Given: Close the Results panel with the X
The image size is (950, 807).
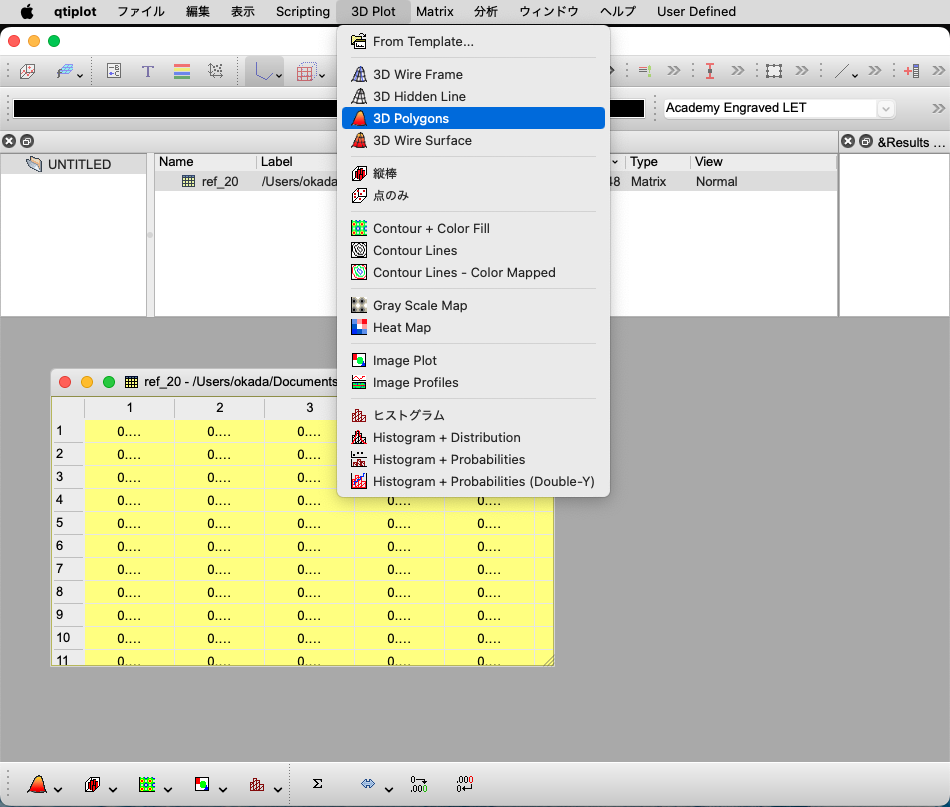Looking at the screenshot, I should (x=848, y=141).
